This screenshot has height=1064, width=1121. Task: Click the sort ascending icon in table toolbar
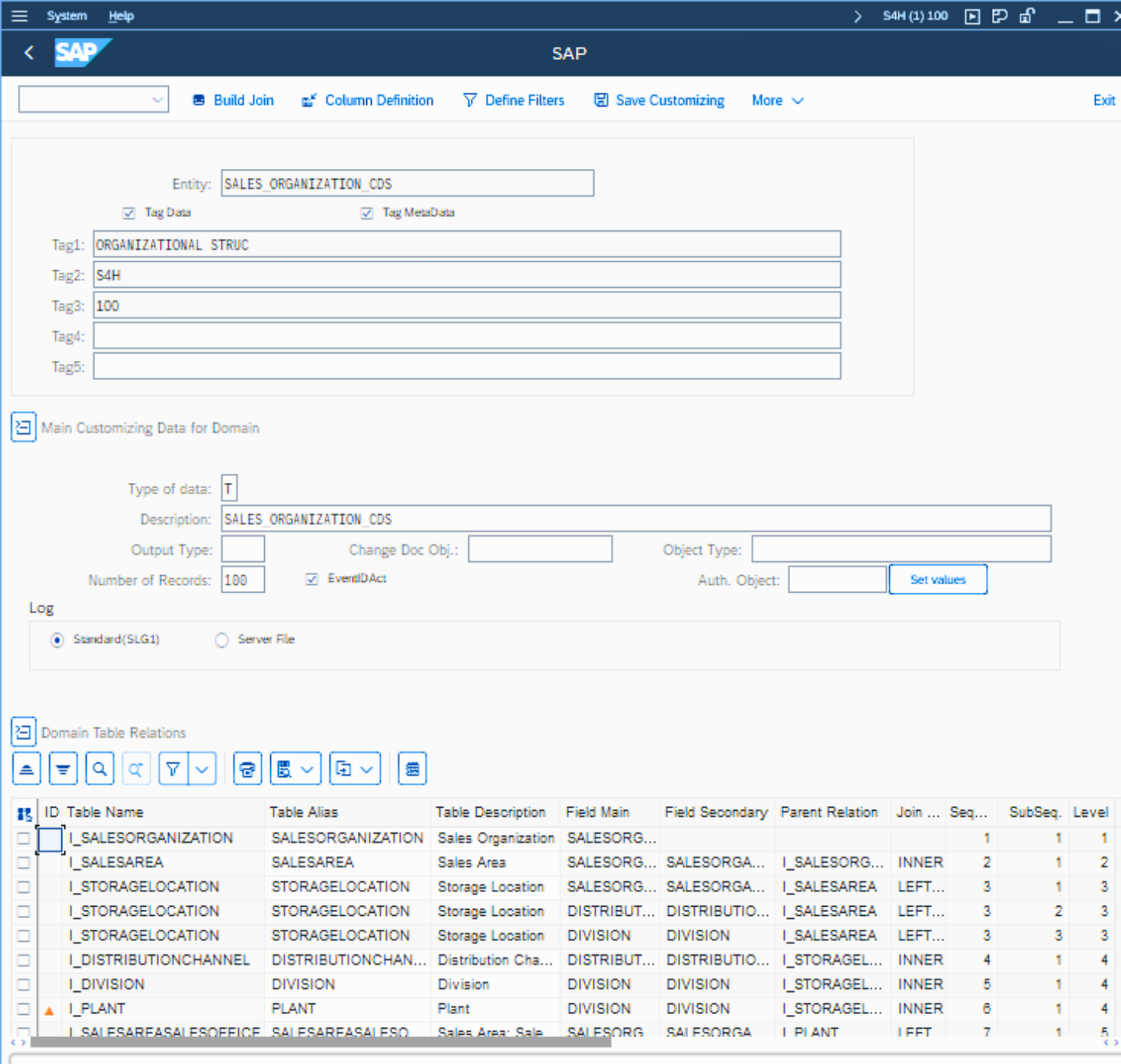pyautogui.click(x=27, y=768)
